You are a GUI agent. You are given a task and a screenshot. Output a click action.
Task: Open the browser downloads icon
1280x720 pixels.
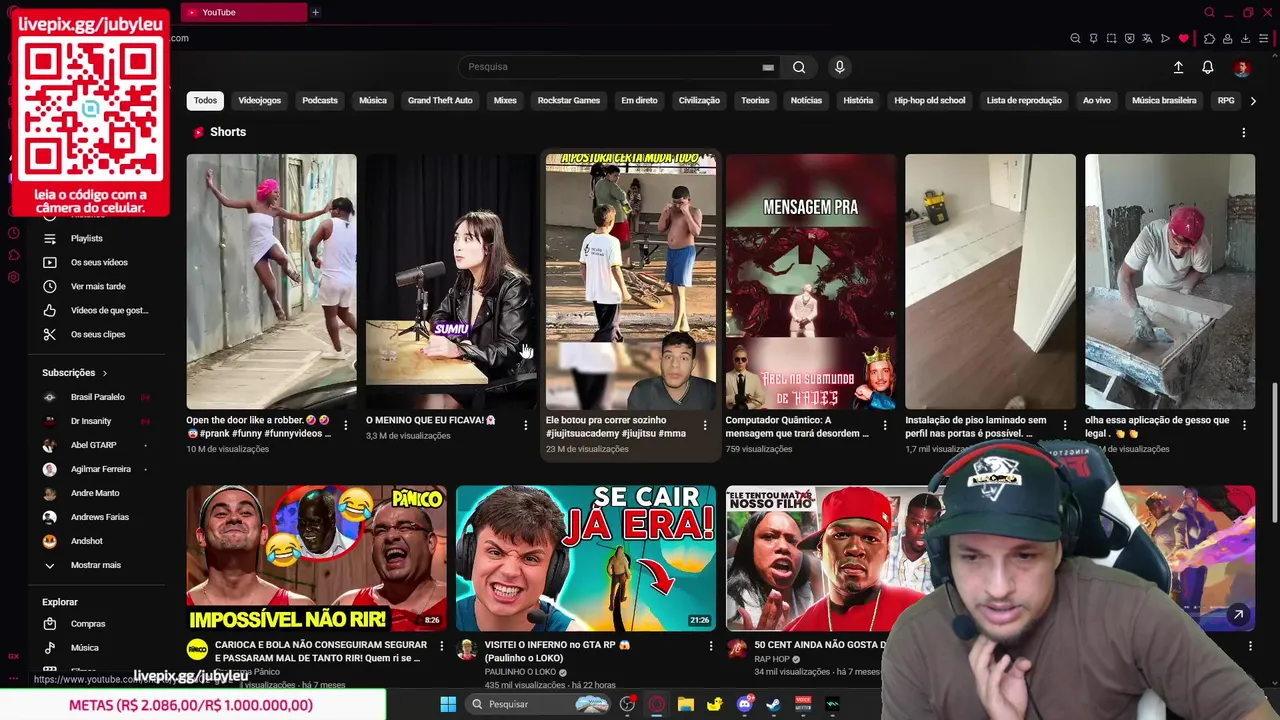1245,38
